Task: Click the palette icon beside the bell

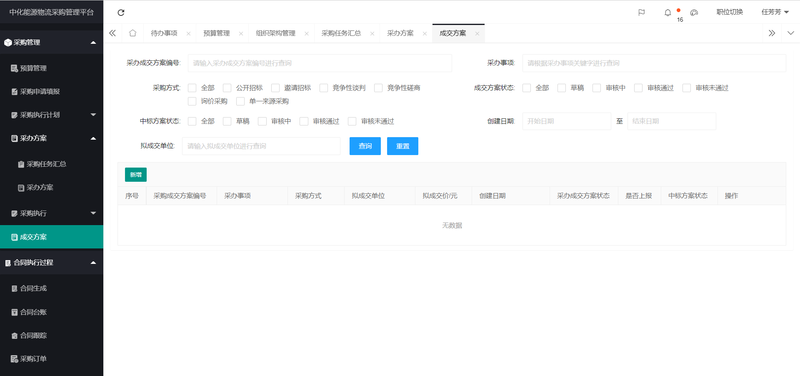Action: (693, 13)
